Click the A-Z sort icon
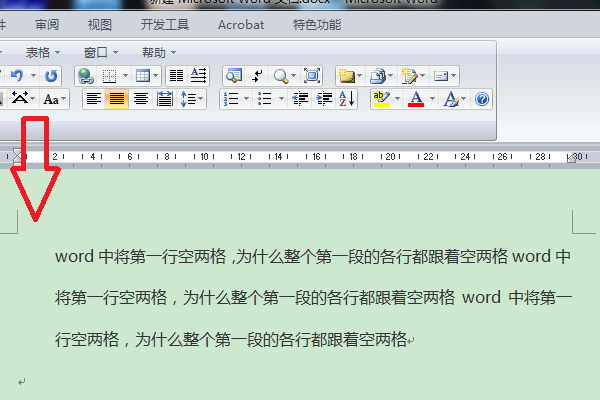 (347, 98)
